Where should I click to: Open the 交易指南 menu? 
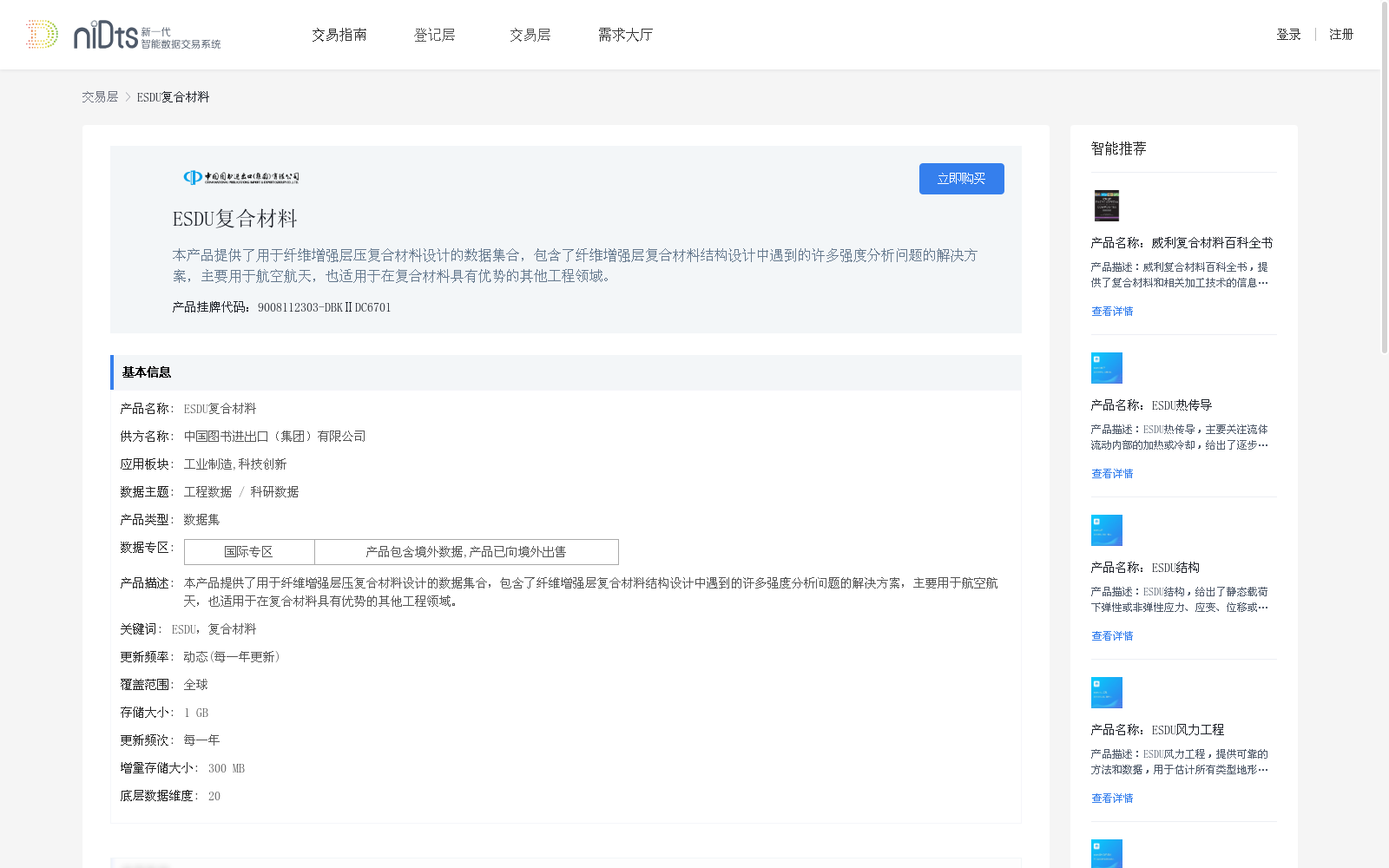pos(339,35)
